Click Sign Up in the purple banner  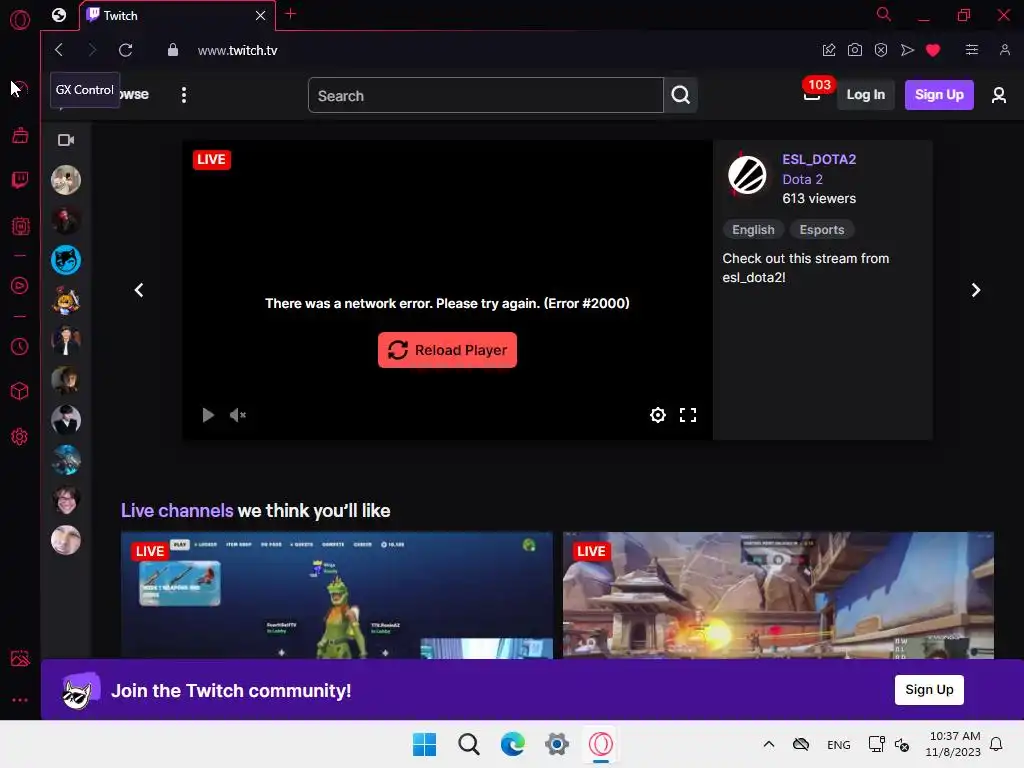click(929, 690)
